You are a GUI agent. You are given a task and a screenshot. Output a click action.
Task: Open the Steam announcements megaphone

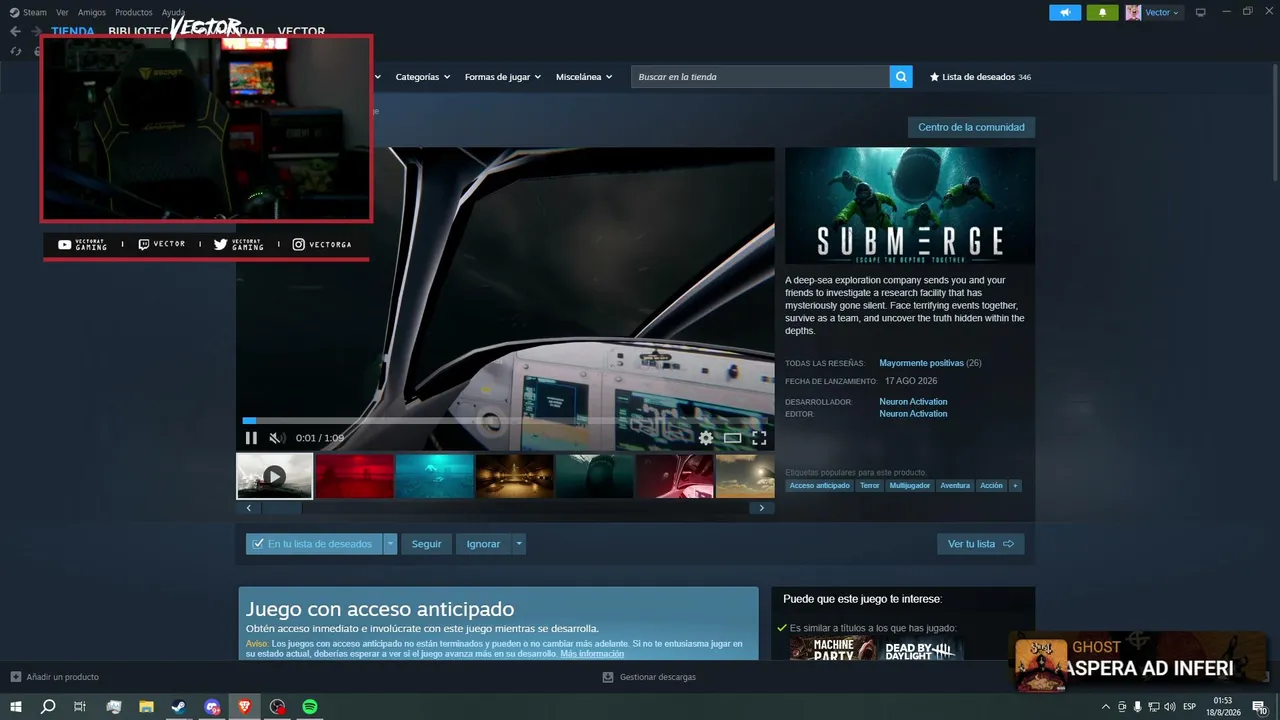click(1065, 12)
